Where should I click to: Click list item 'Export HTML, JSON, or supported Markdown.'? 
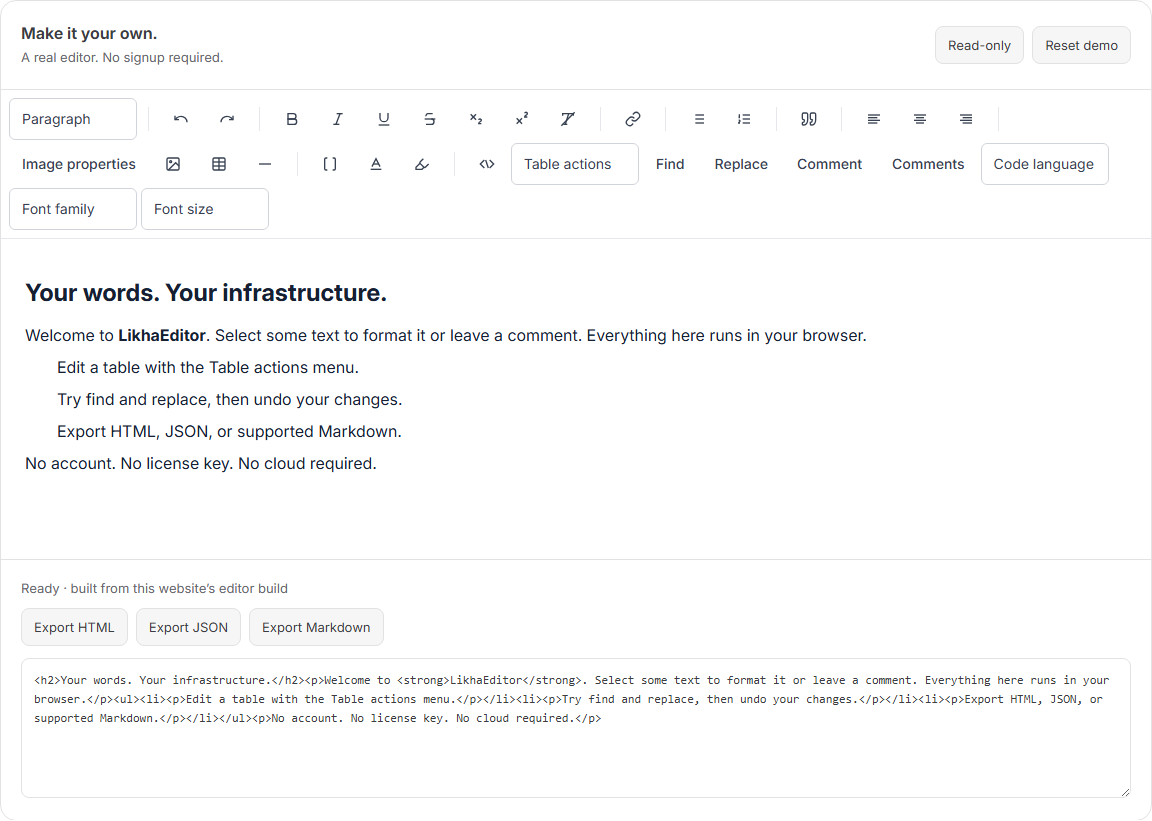coord(229,431)
